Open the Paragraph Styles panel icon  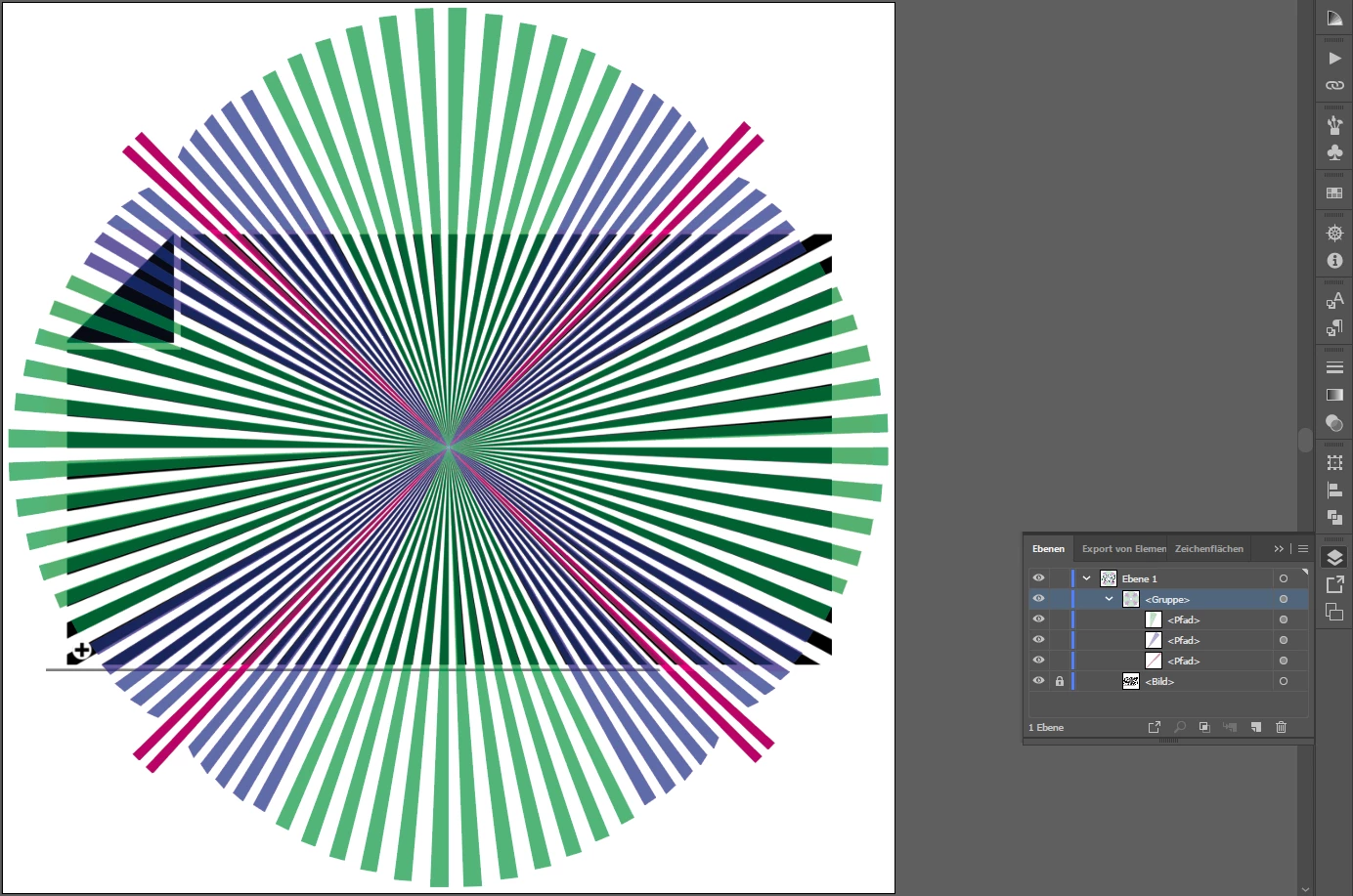tap(1334, 327)
